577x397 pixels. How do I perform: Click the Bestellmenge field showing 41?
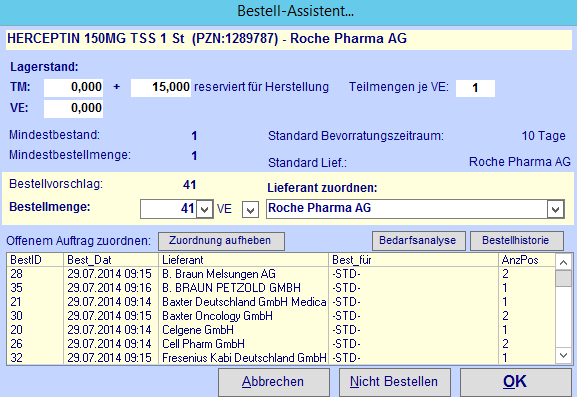tap(169, 209)
